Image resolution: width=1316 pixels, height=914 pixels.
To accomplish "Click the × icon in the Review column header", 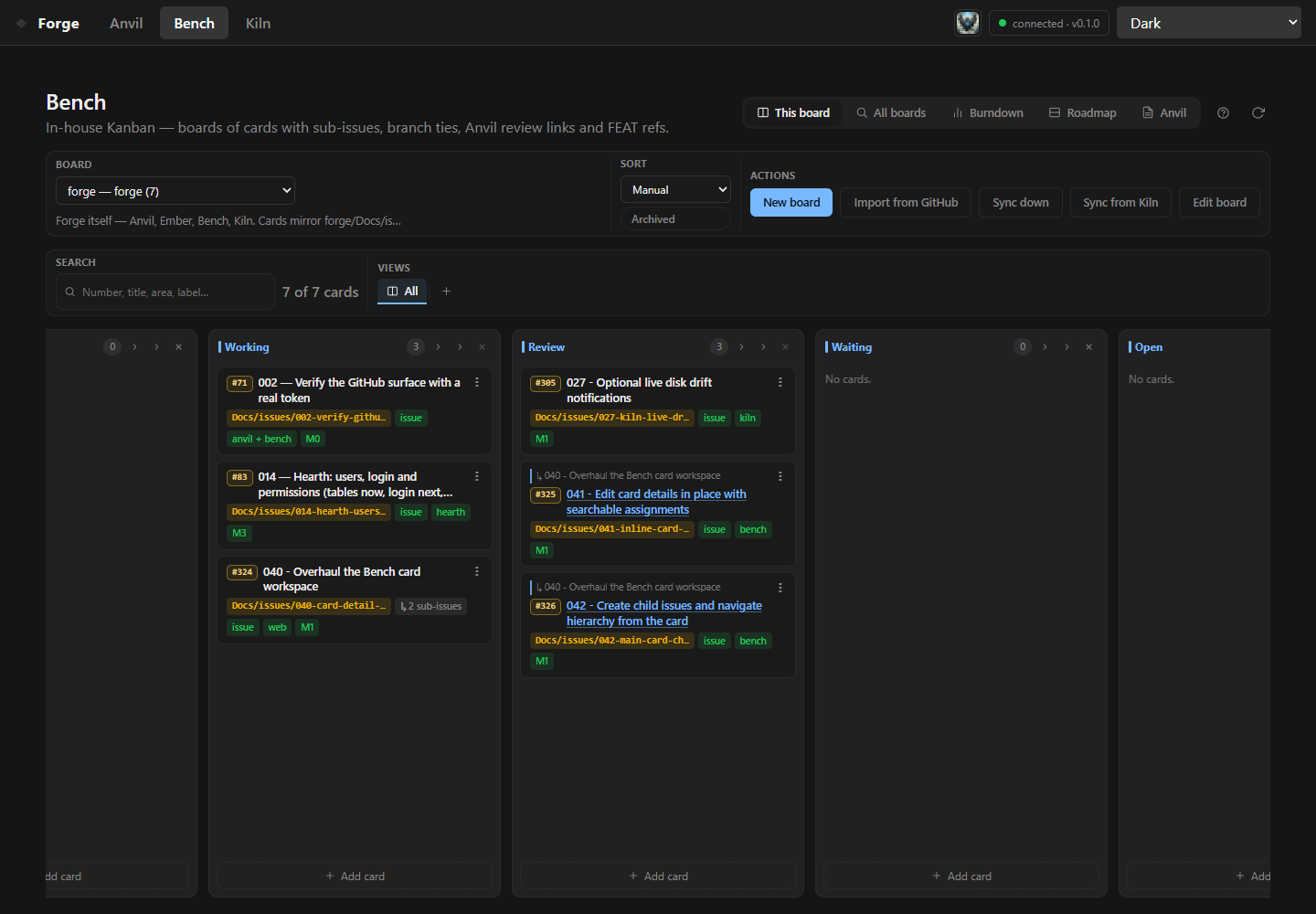I will tap(785, 347).
